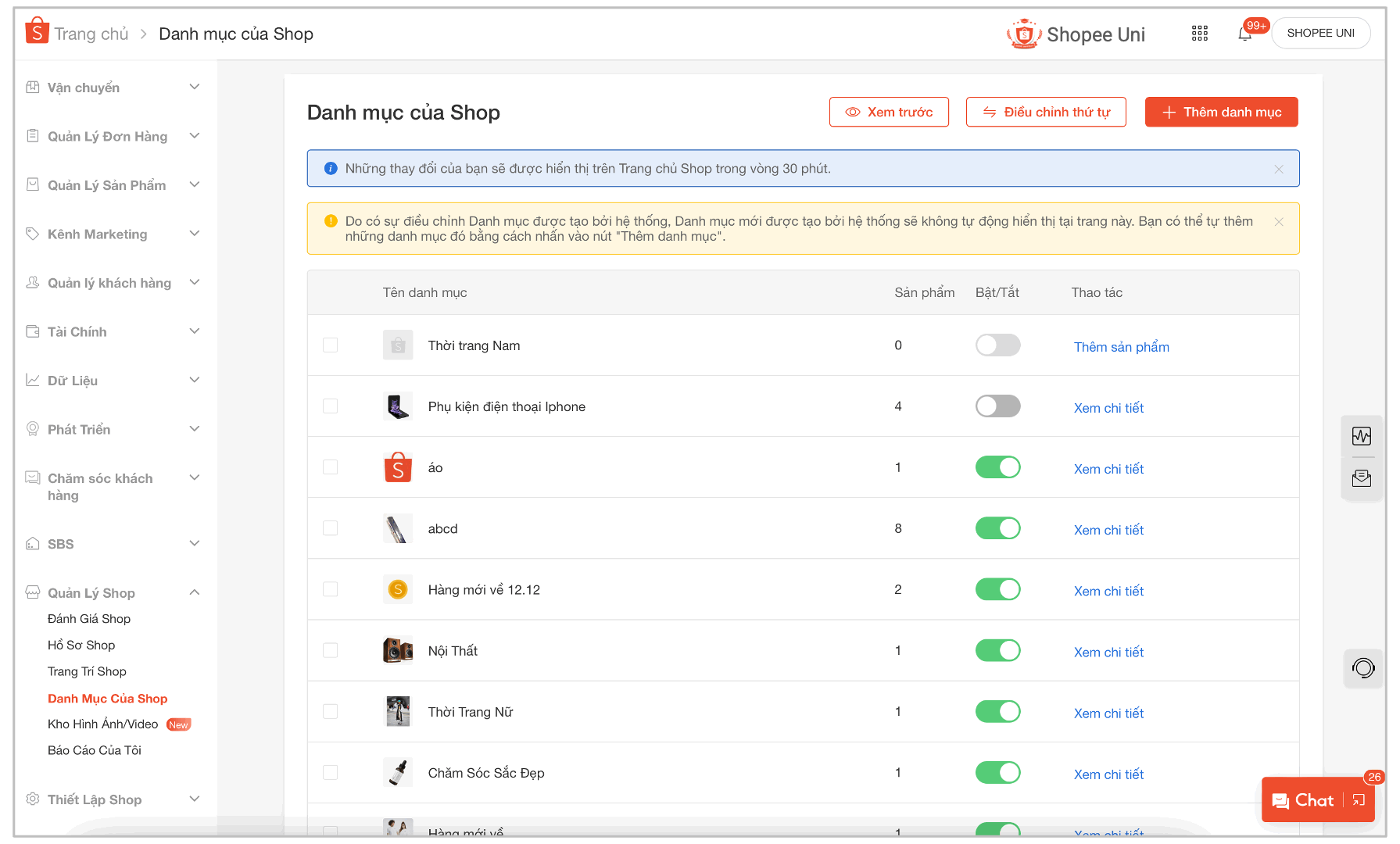Click the customer support headset icon
The height and width of the screenshot is (844, 1400).
tap(1363, 668)
